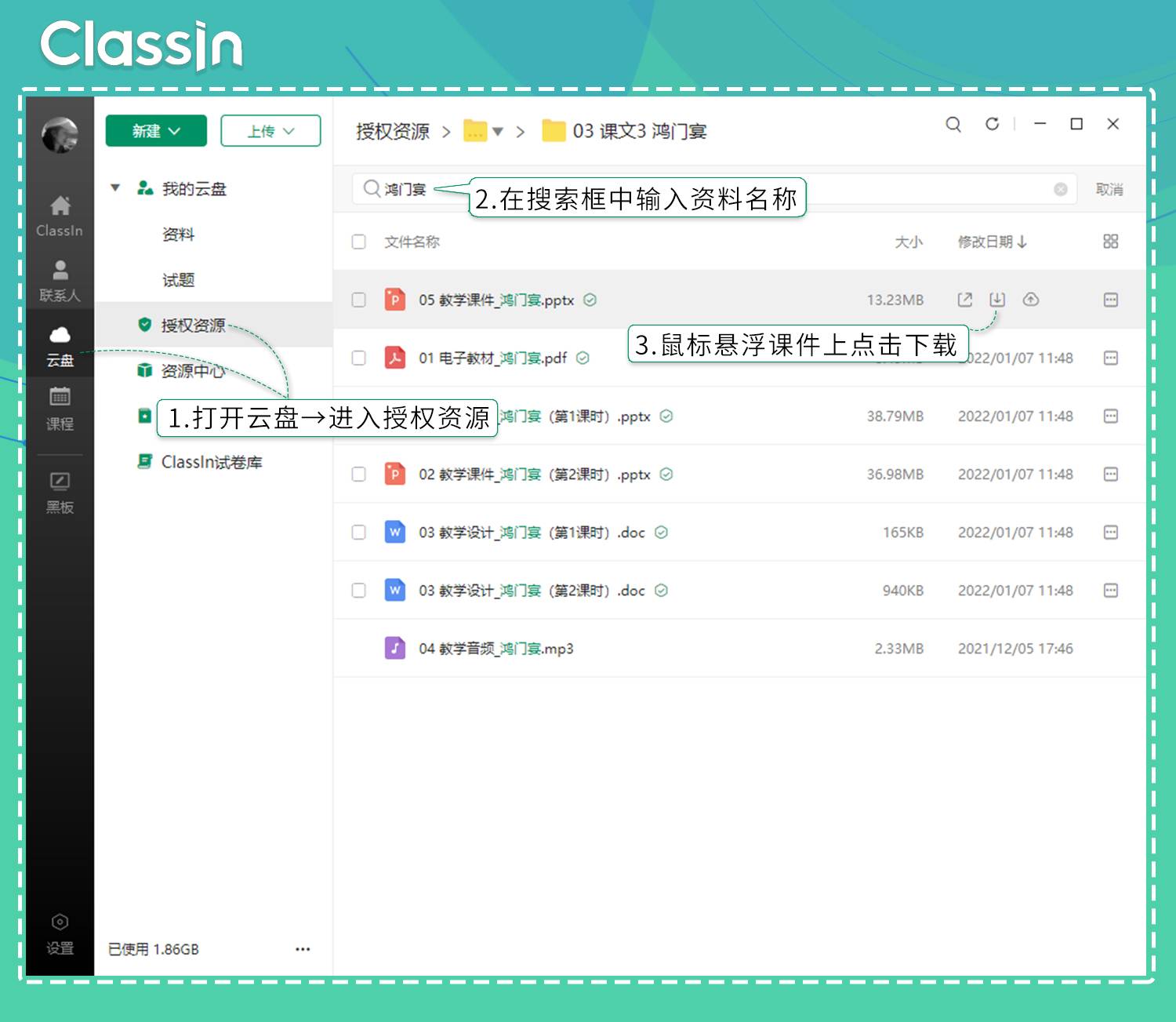1176x1022 pixels.
Task: Click the Word icon of 03 教学设计 第1课时
Action: [x=395, y=532]
